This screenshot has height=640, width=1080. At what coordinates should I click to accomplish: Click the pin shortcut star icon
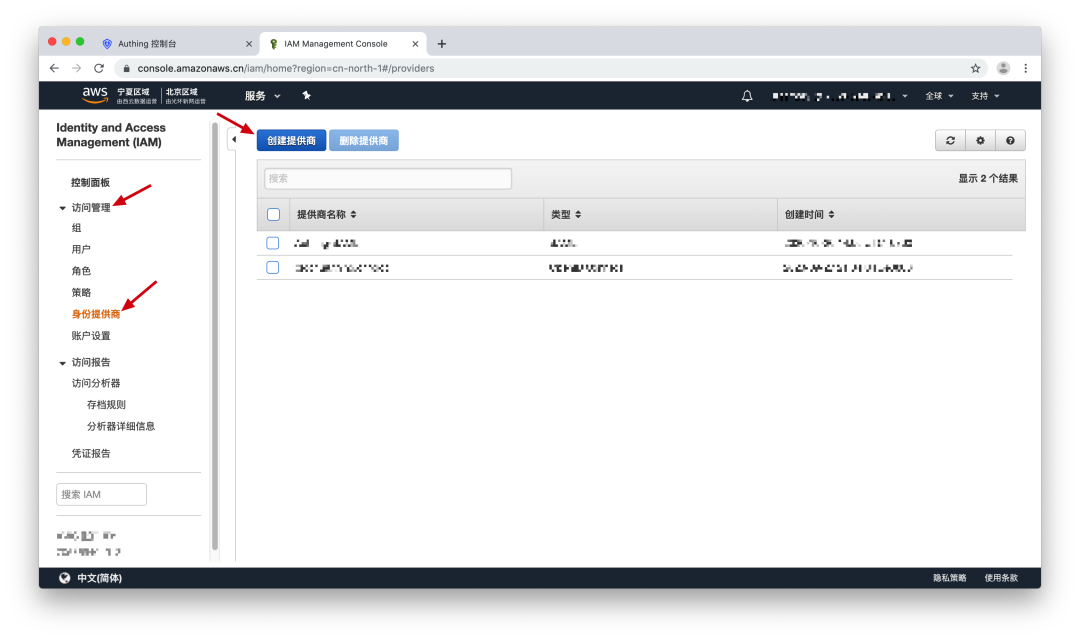pyautogui.click(x=307, y=96)
